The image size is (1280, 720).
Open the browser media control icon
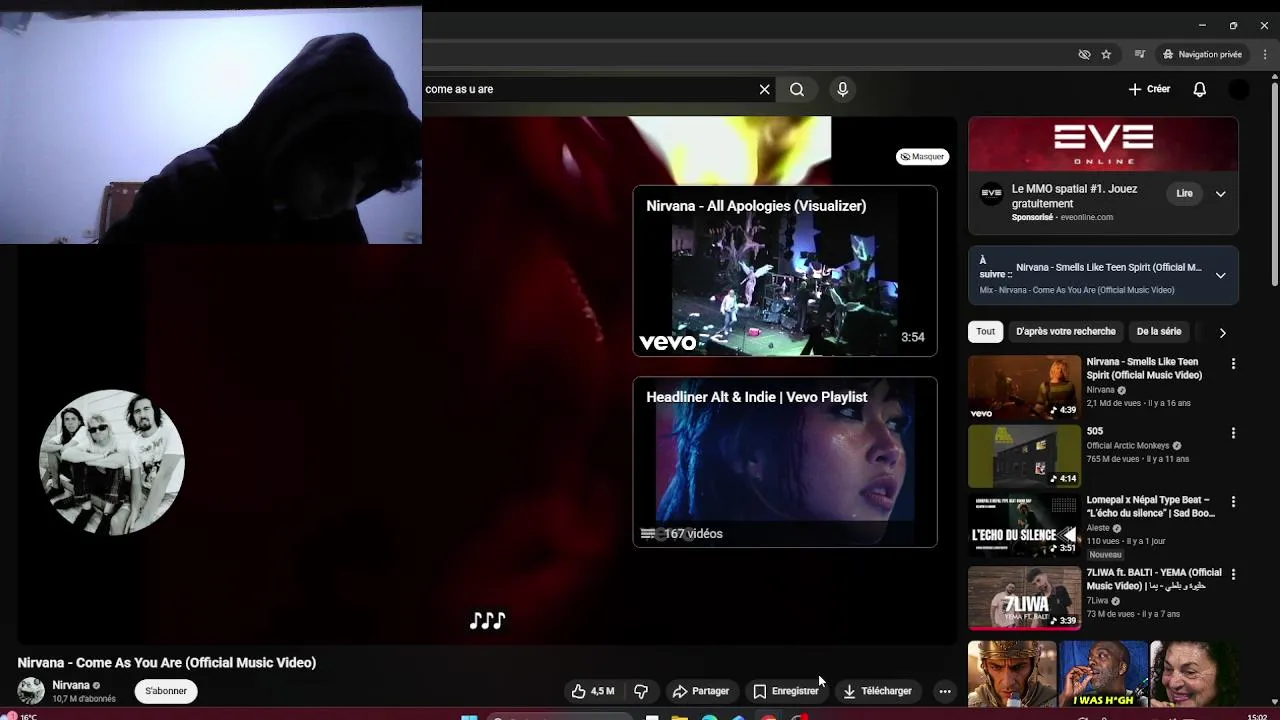[x=1139, y=54]
